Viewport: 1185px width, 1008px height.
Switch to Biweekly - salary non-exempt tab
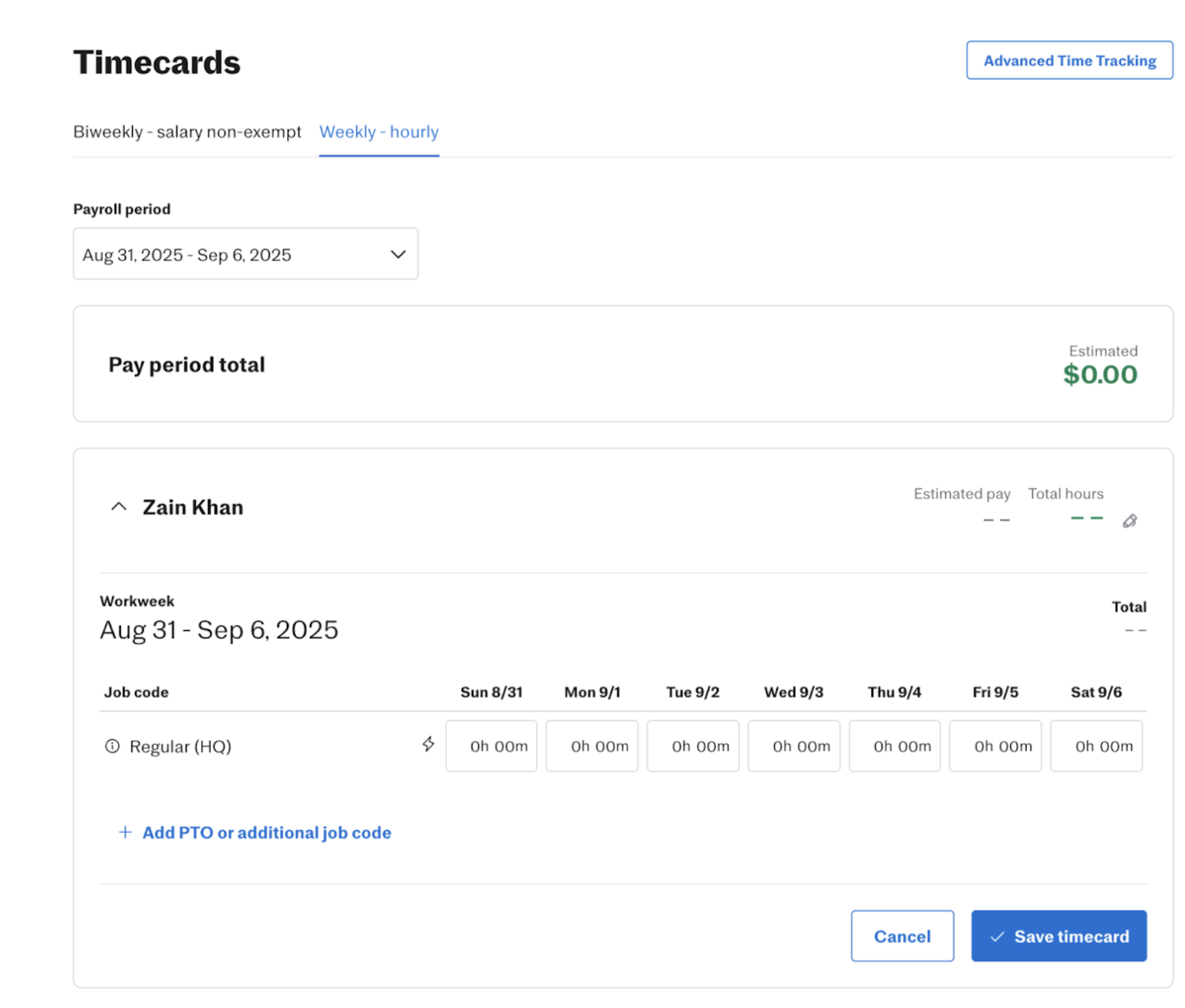coord(187,132)
